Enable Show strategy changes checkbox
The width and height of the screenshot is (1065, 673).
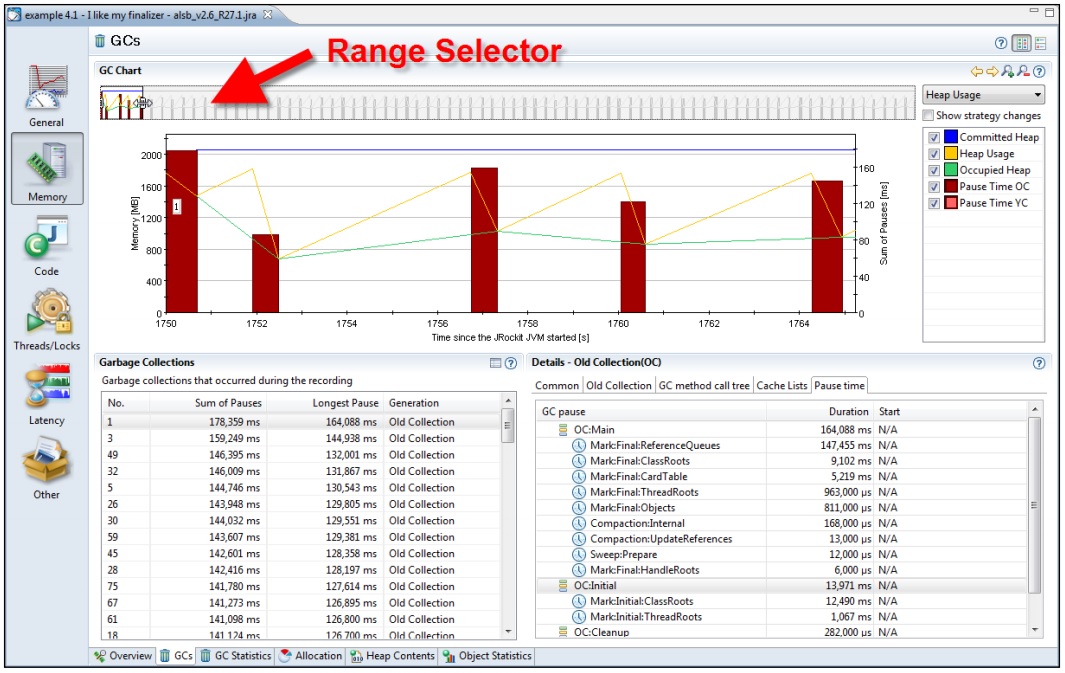tap(929, 115)
